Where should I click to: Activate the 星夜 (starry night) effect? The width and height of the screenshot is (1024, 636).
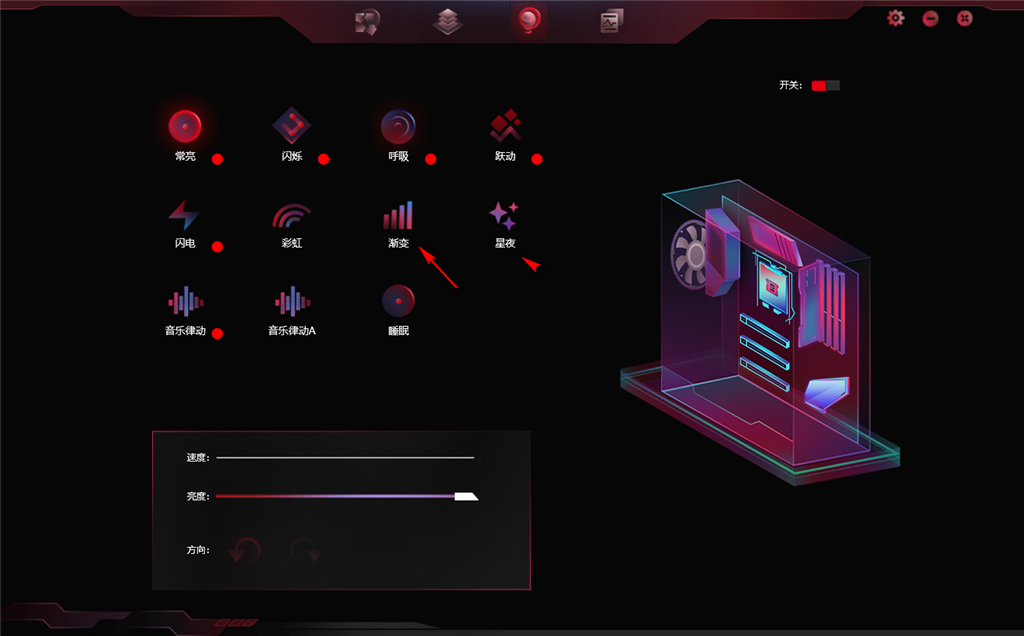tap(506, 212)
